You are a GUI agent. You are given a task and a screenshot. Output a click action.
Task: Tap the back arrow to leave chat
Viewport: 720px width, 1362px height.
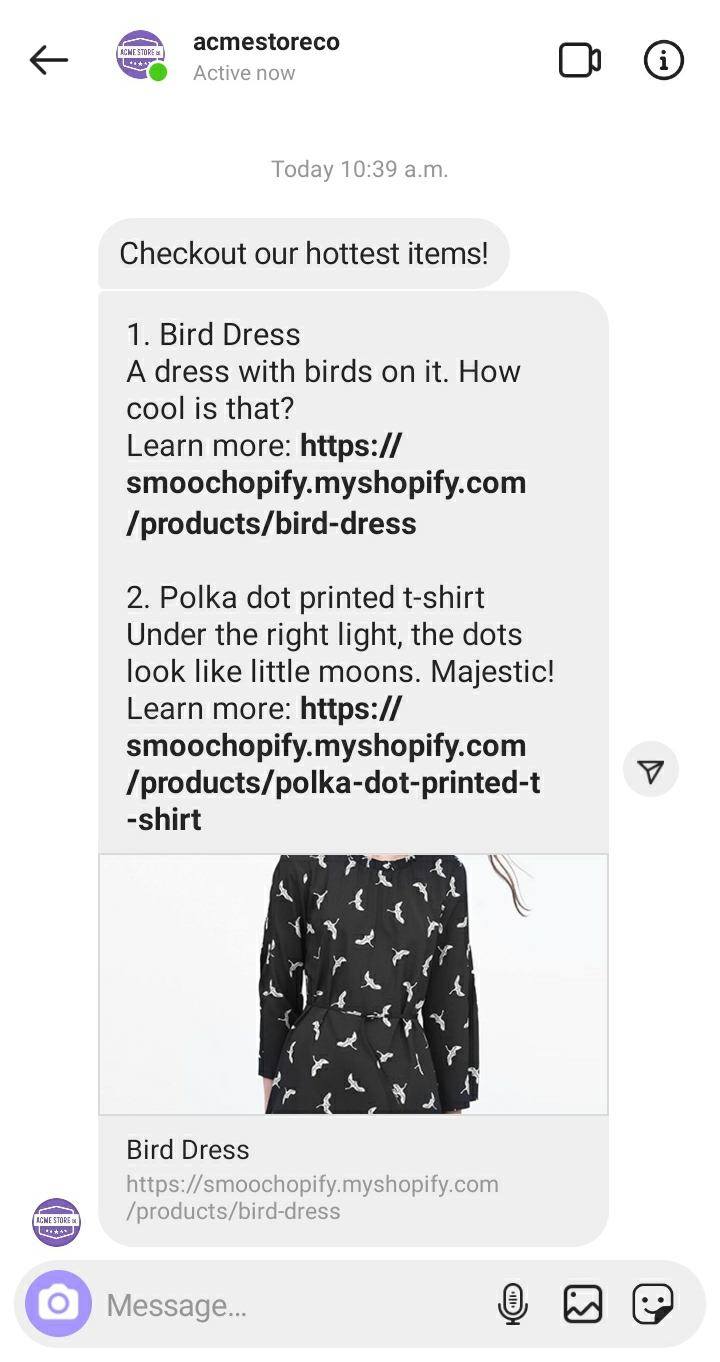point(48,61)
